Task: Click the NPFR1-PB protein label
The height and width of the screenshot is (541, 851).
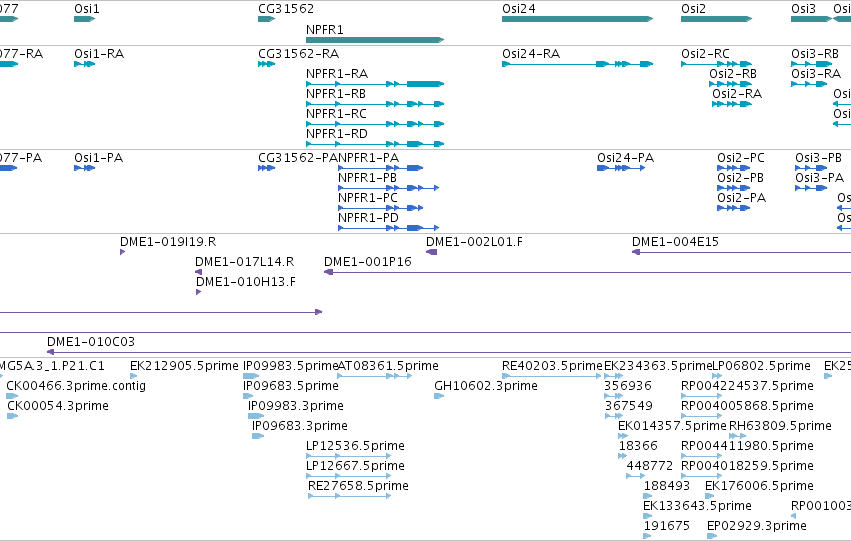Action: point(367,178)
